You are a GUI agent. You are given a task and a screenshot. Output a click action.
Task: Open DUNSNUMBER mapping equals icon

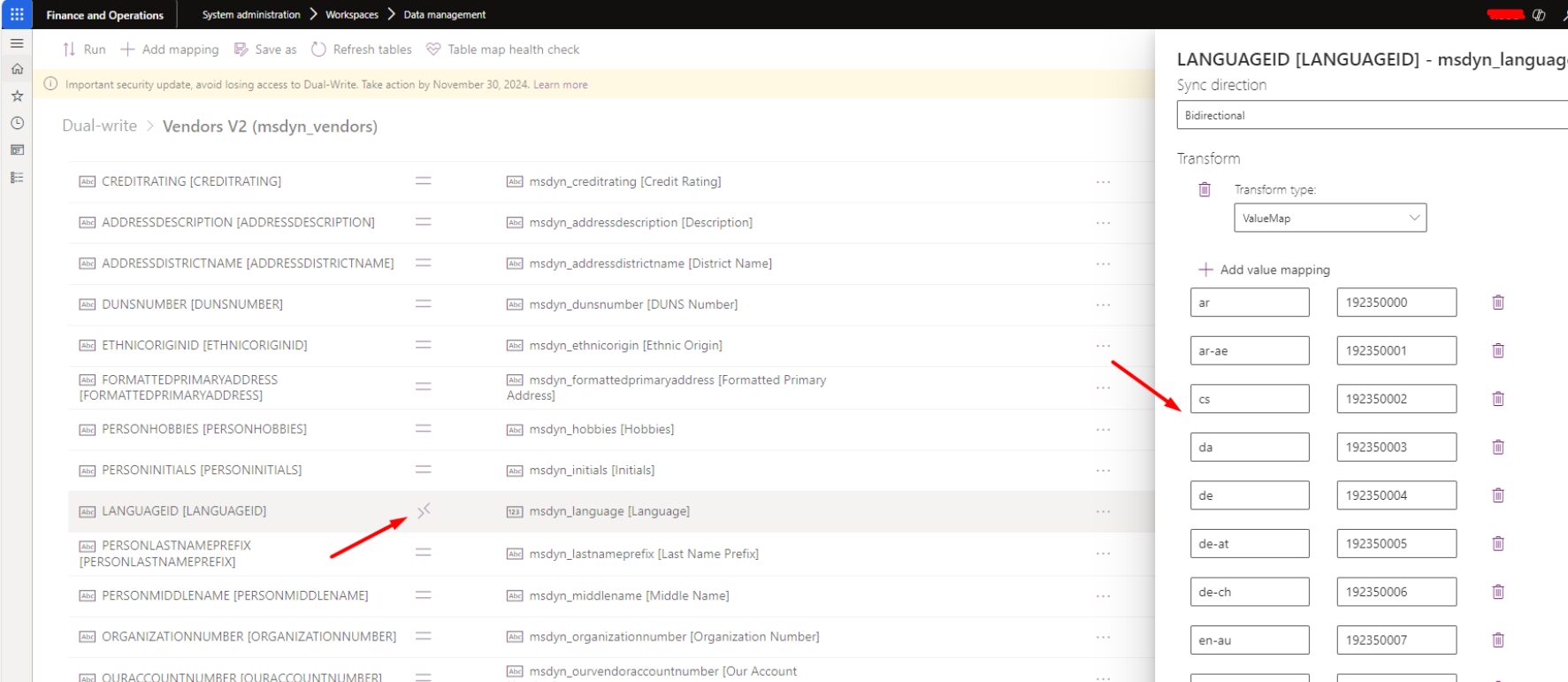point(424,304)
